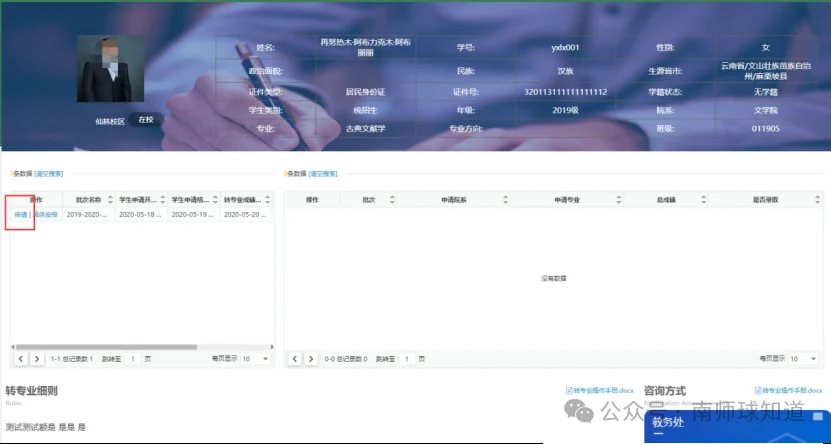Click left table horizontal scrollbar
Screen dimensions: 831x444
pyautogui.click(x=106, y=347)
